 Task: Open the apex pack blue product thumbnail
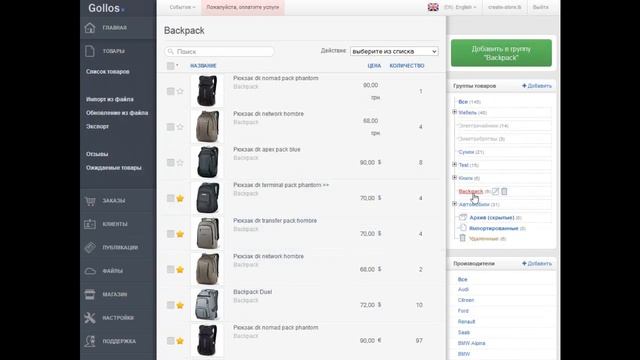(x=207, y=162)
